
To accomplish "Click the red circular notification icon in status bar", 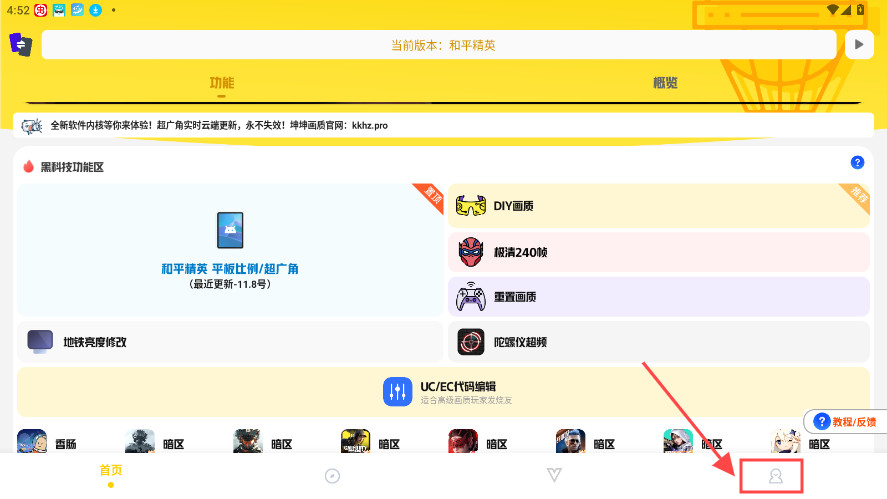I will coord(40,10).
